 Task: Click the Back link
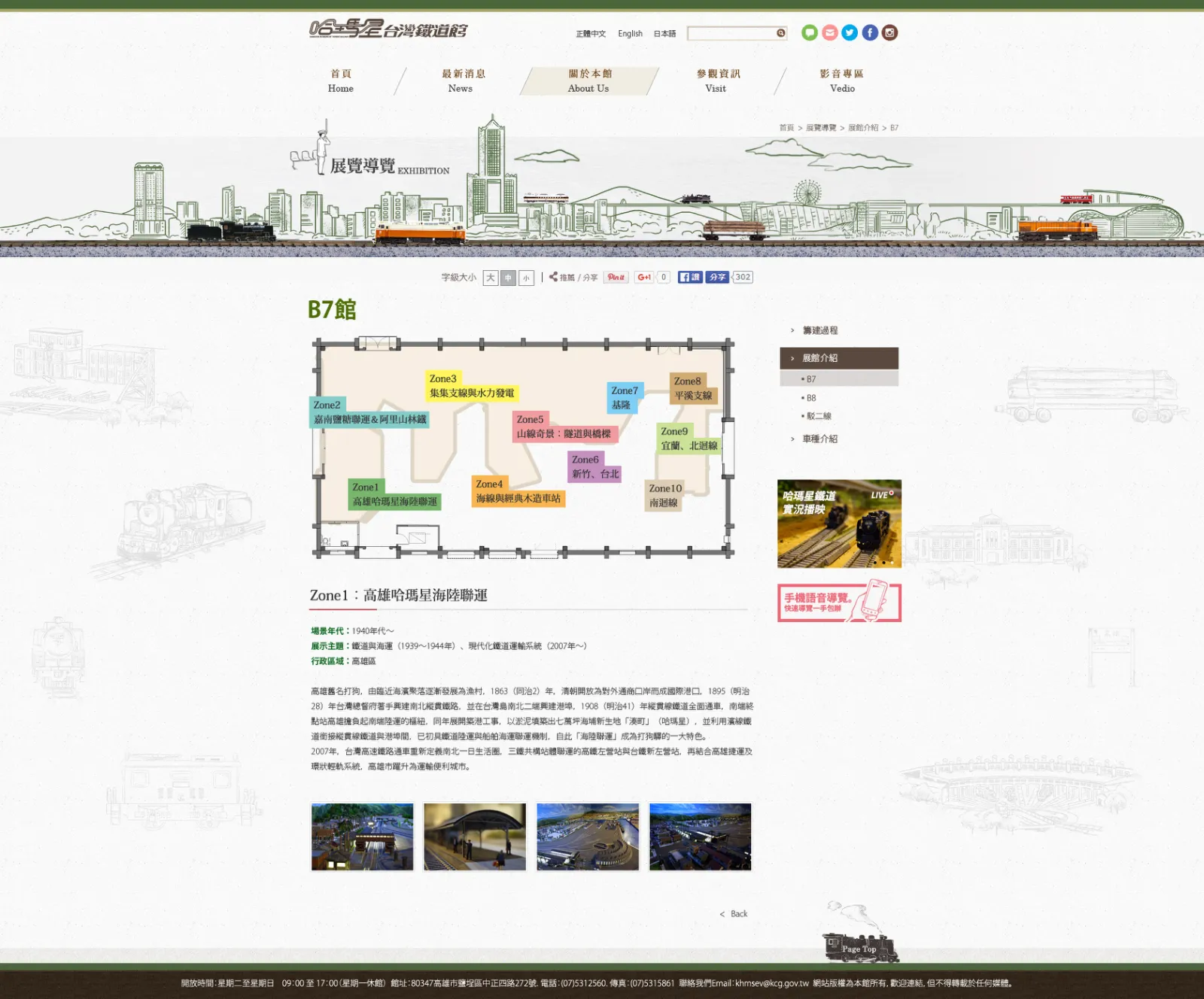coord(734,914)
